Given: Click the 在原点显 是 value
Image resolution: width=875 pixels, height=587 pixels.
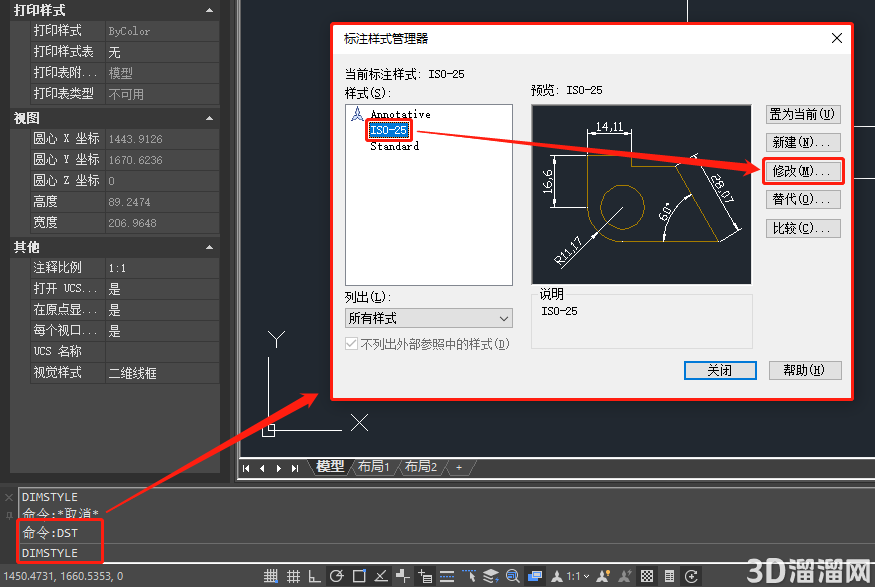Looking at the screenshot, I should coord(162,310).
